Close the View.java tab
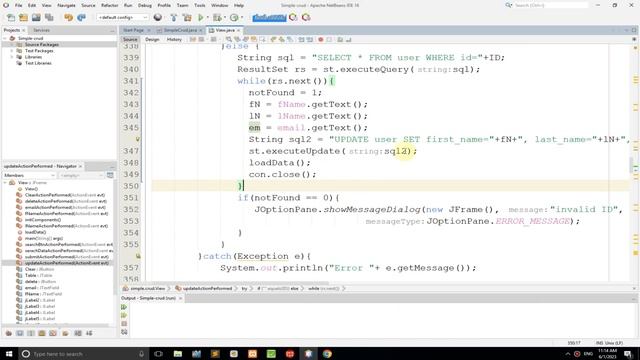Image resolution: width=640 pixels, height=360 pixels. (239, 31)
